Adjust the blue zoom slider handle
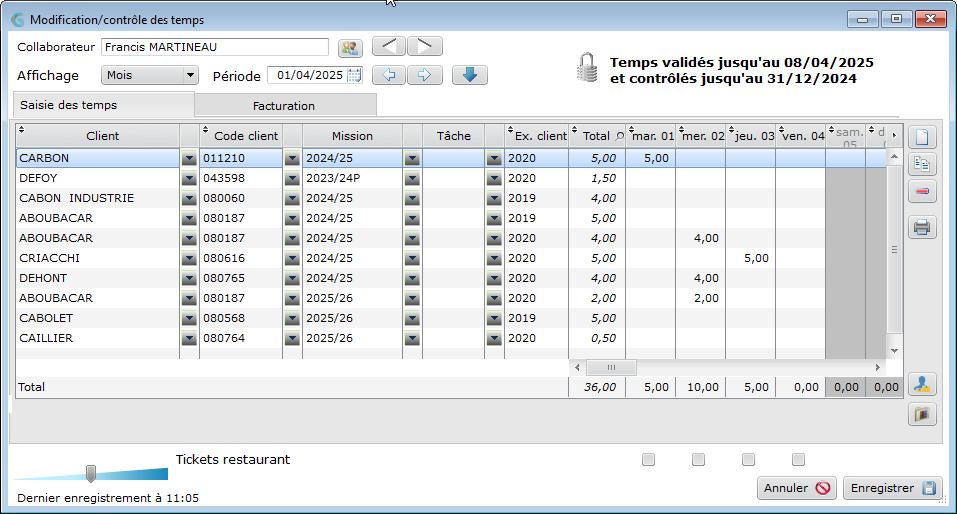This screenshot has height=514, width=957. 91,473
